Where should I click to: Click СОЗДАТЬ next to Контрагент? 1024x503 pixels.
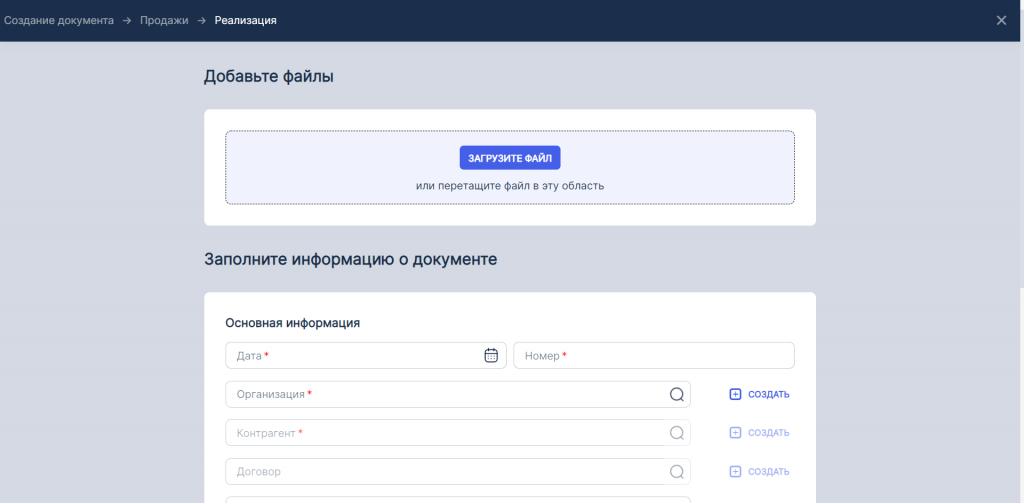[x=769, y=433]
